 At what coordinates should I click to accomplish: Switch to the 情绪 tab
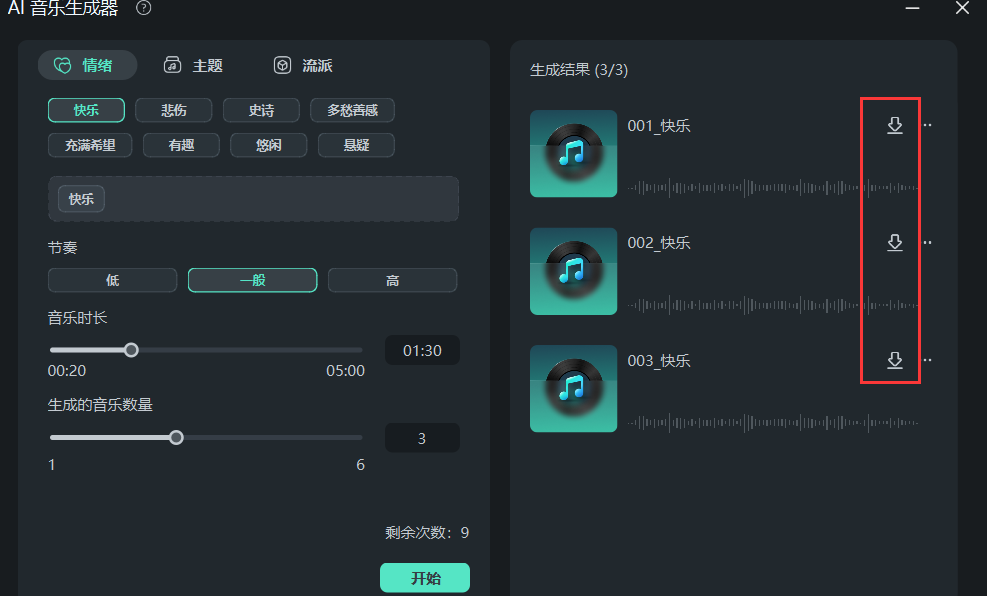point(87,65)
